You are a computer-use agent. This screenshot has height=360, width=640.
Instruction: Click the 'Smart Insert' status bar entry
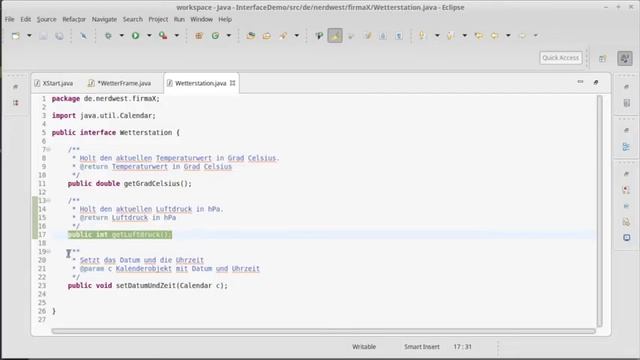click(x=422, y=347)
